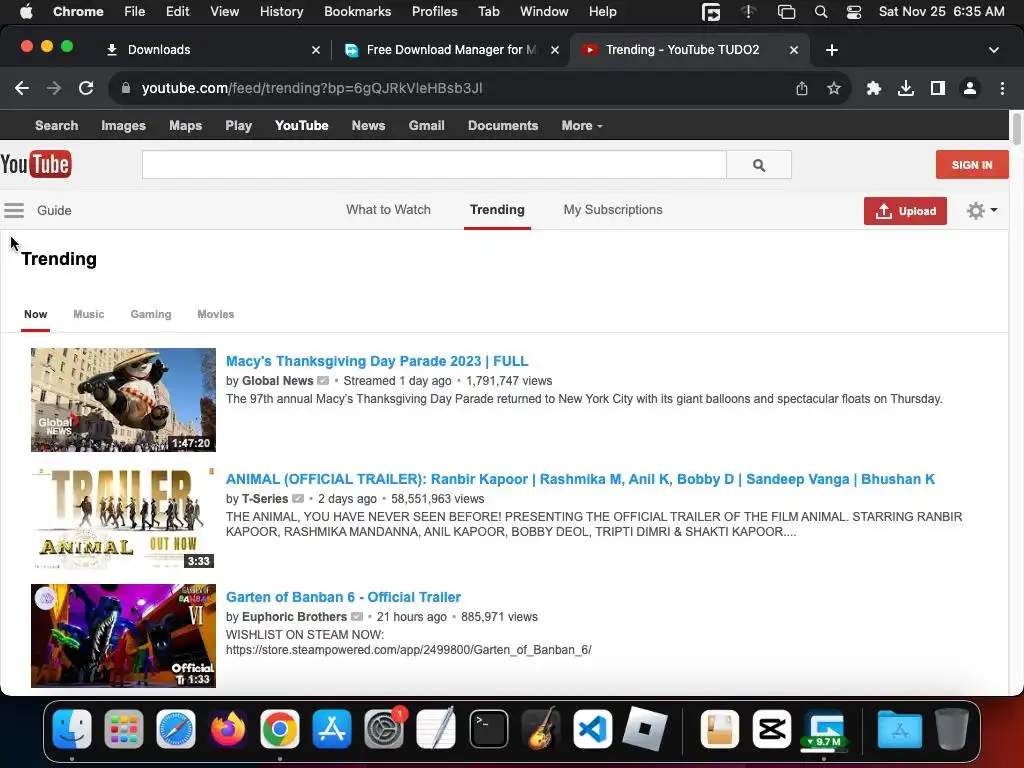Switch to the Downloads tab

pyautogui.click(x=212, y=50)
